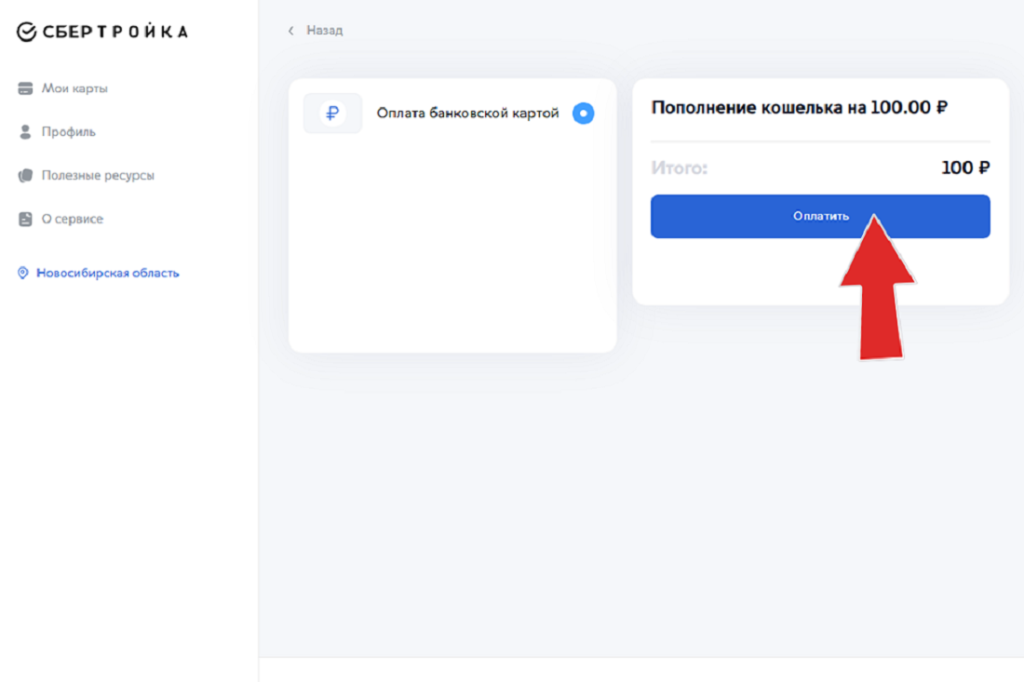The image size is (1024, 682).
Task: Open the Профиль menu item
Action: (x=68, y=132)
